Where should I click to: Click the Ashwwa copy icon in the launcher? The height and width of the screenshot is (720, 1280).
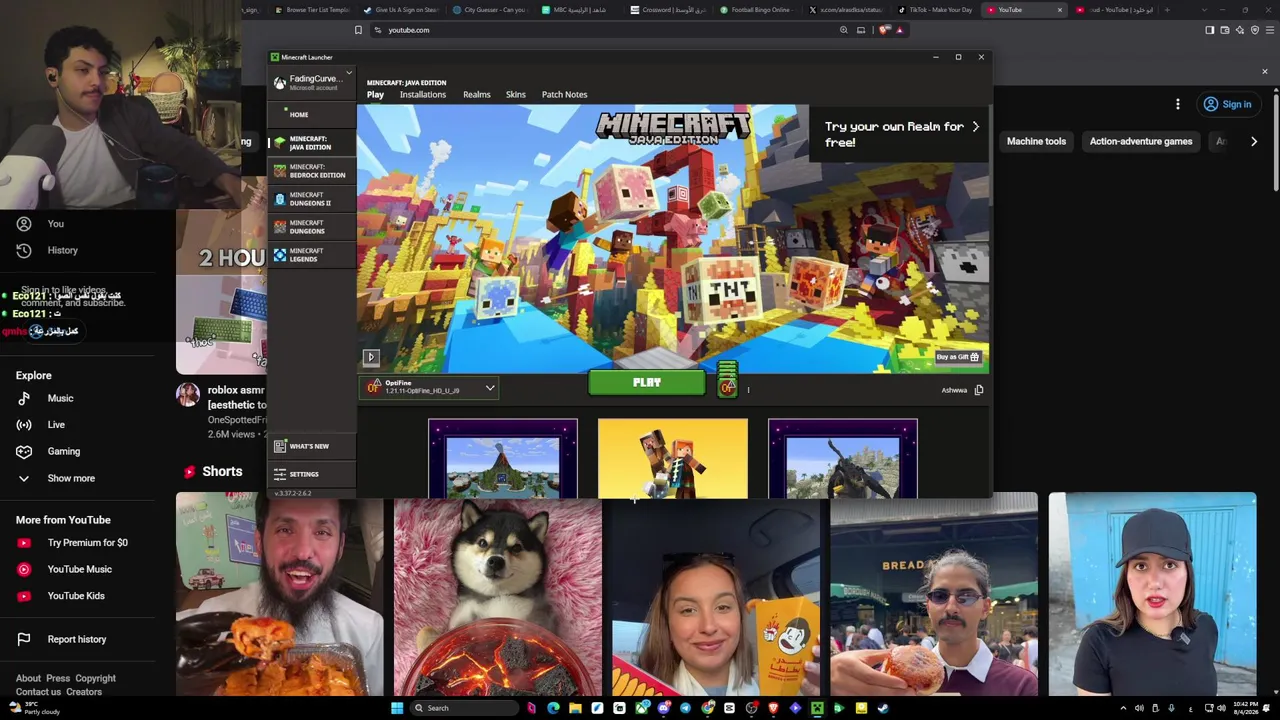pyautogui.click(x=979, y=390)
